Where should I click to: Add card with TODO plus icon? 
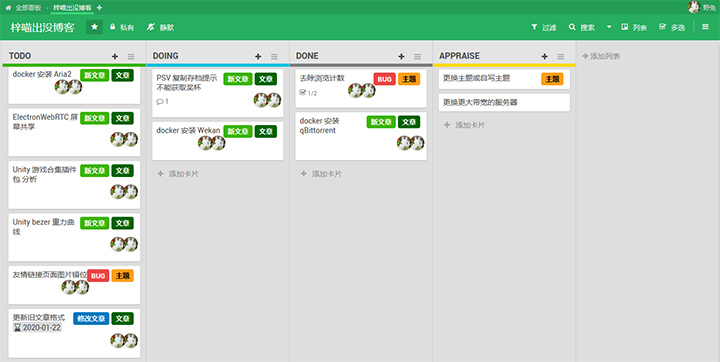point(115,57)
